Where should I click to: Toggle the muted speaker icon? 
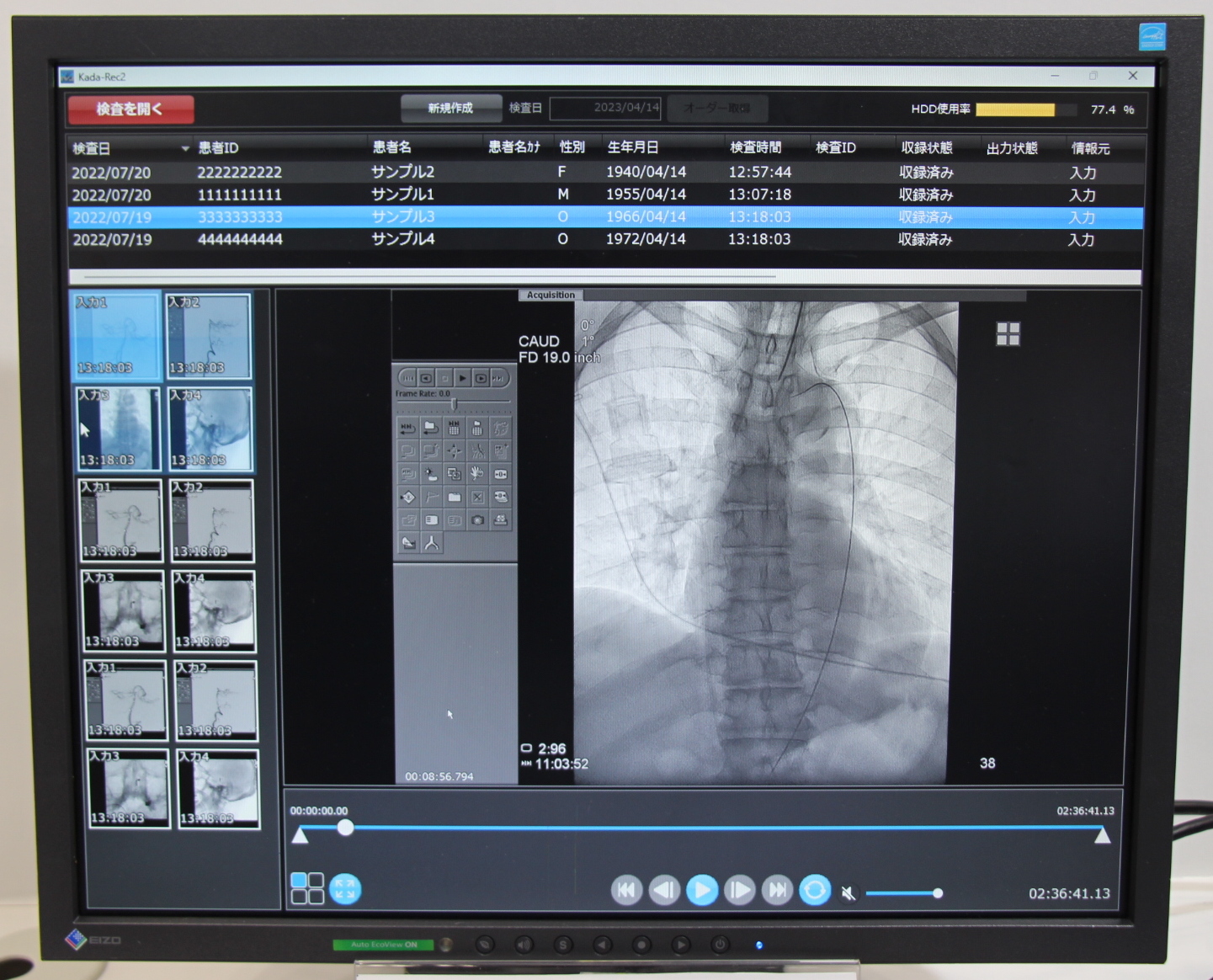[x=849, y=893]
